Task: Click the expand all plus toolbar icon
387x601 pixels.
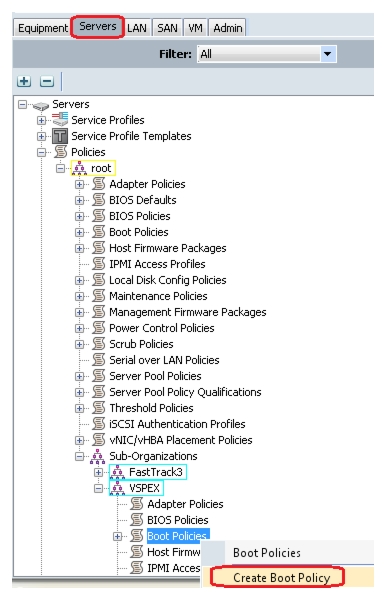Action: [24, 81]
